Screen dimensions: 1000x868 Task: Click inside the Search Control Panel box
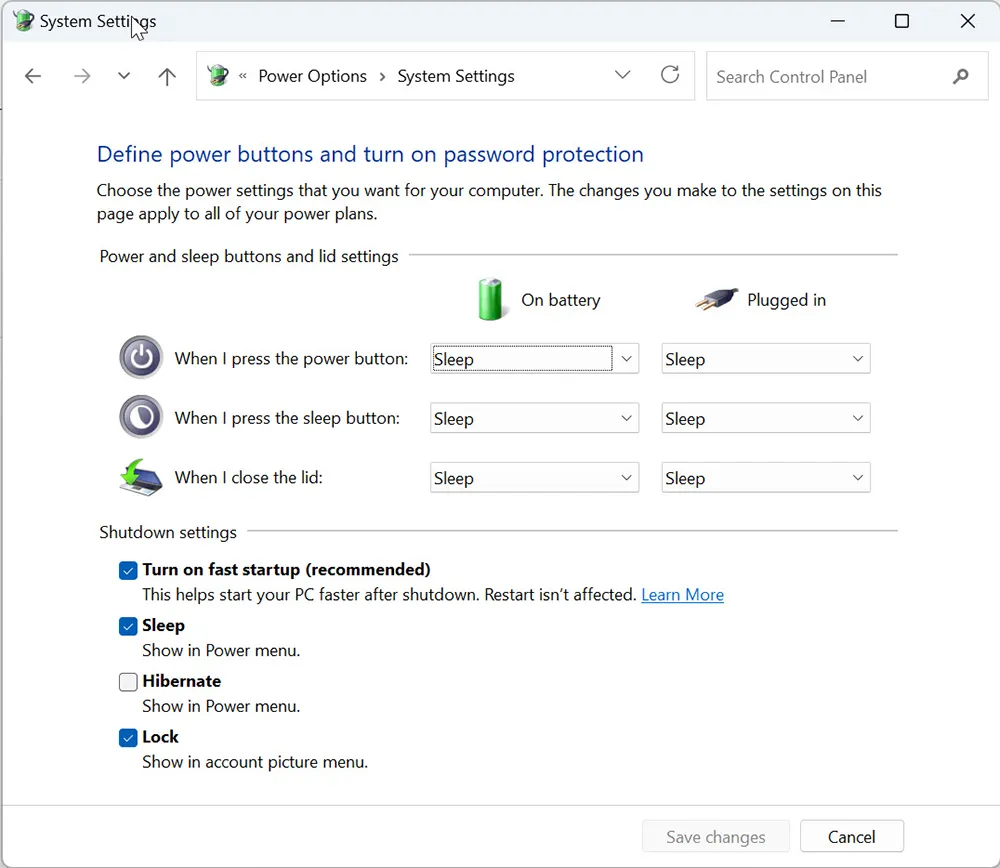tap(820, 75)
